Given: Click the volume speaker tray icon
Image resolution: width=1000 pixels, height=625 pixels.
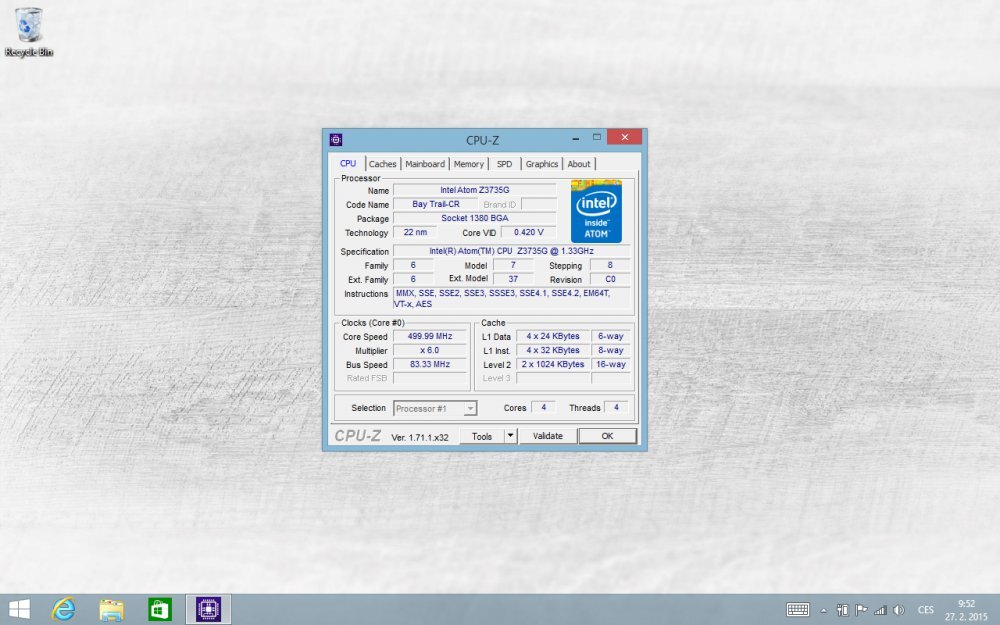Looking at the screenshot, I should pyautogui.click(x=898, y=610).
